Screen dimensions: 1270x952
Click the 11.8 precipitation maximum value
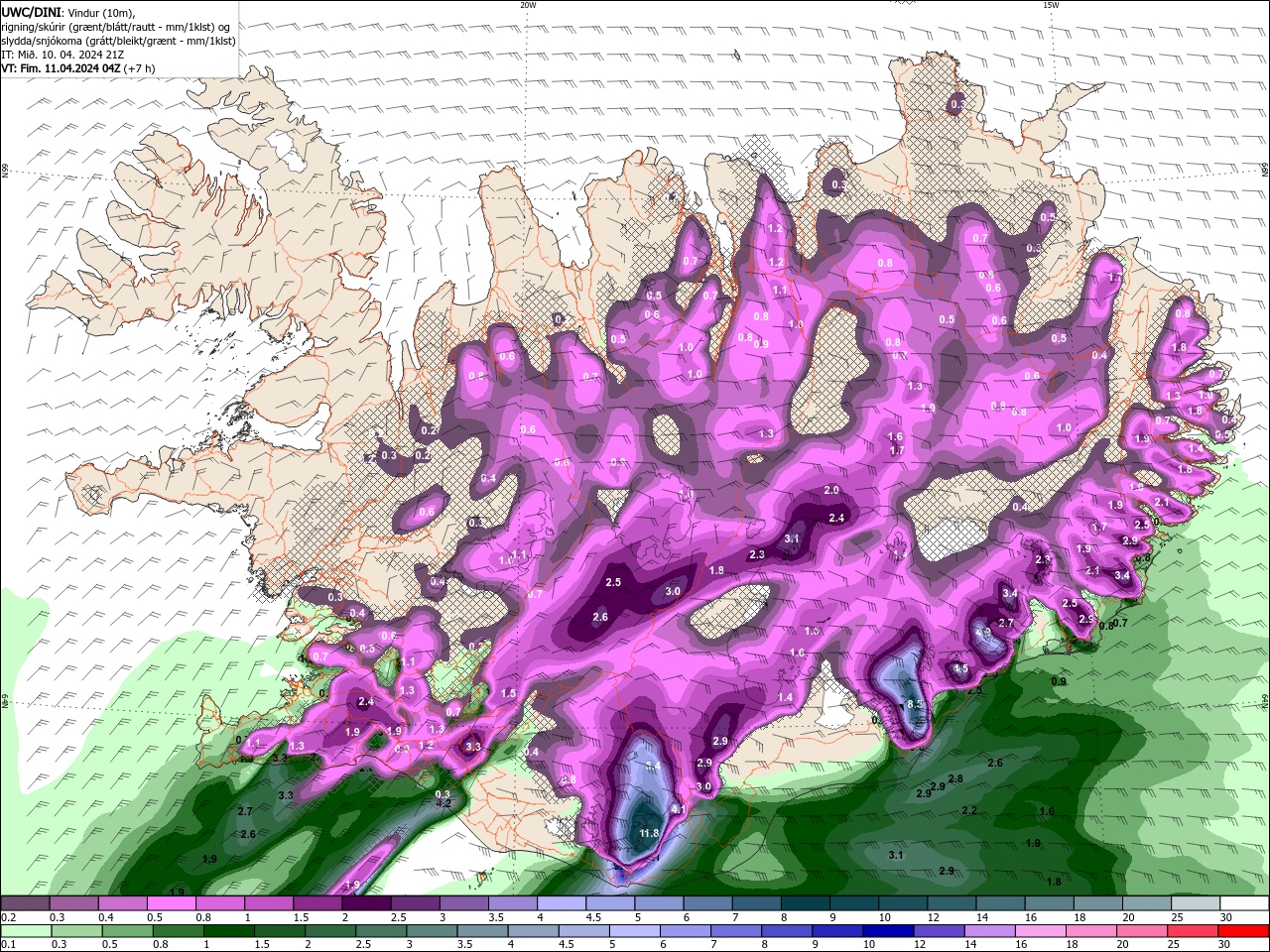[650, 833]
